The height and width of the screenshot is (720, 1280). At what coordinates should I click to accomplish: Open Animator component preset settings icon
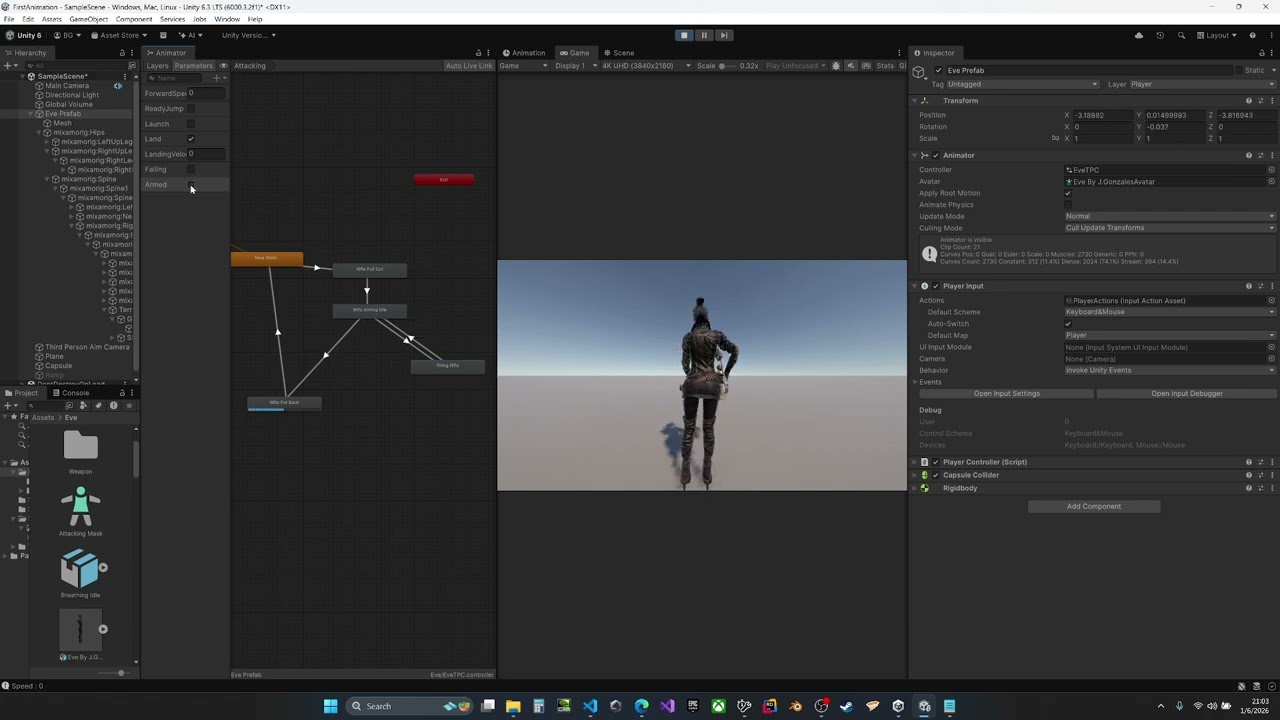coord(1260,155)
